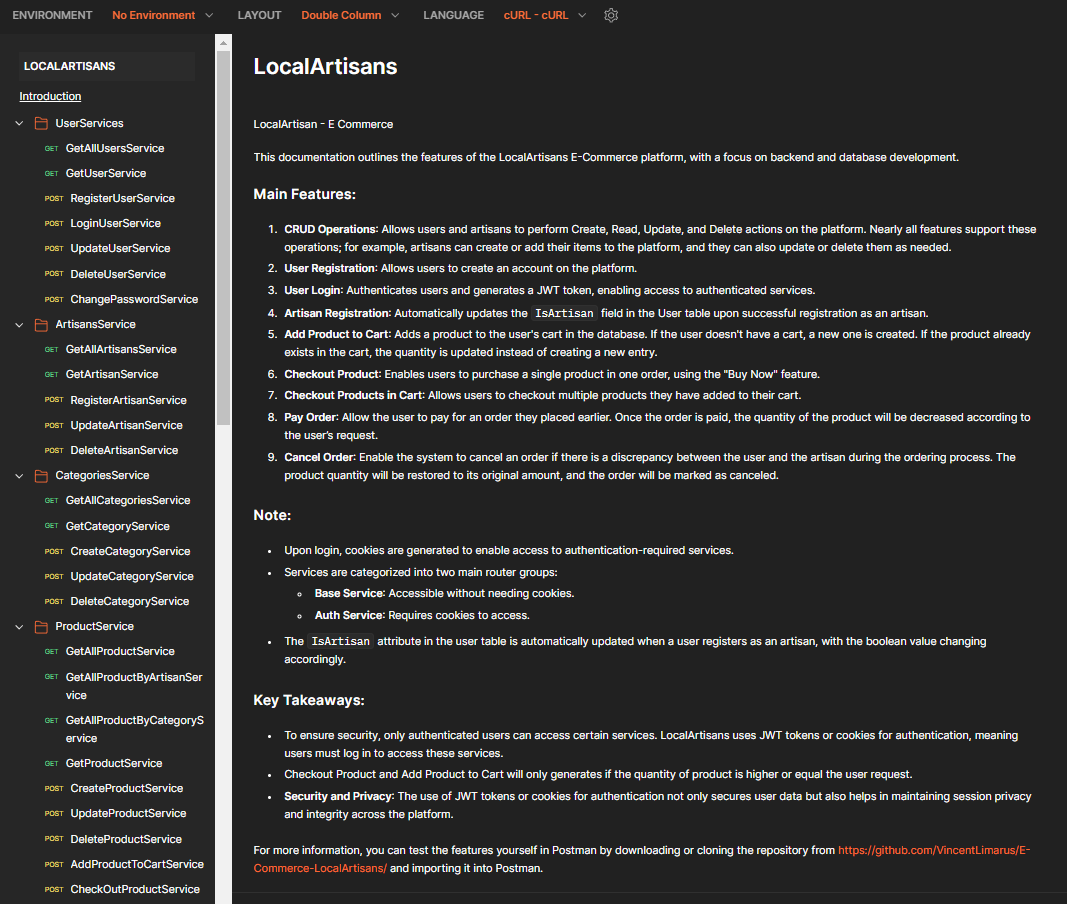This screenshot has height=904, width=1067.
Task: Select the AddProductToCartService request
Action: coord(137,865)
